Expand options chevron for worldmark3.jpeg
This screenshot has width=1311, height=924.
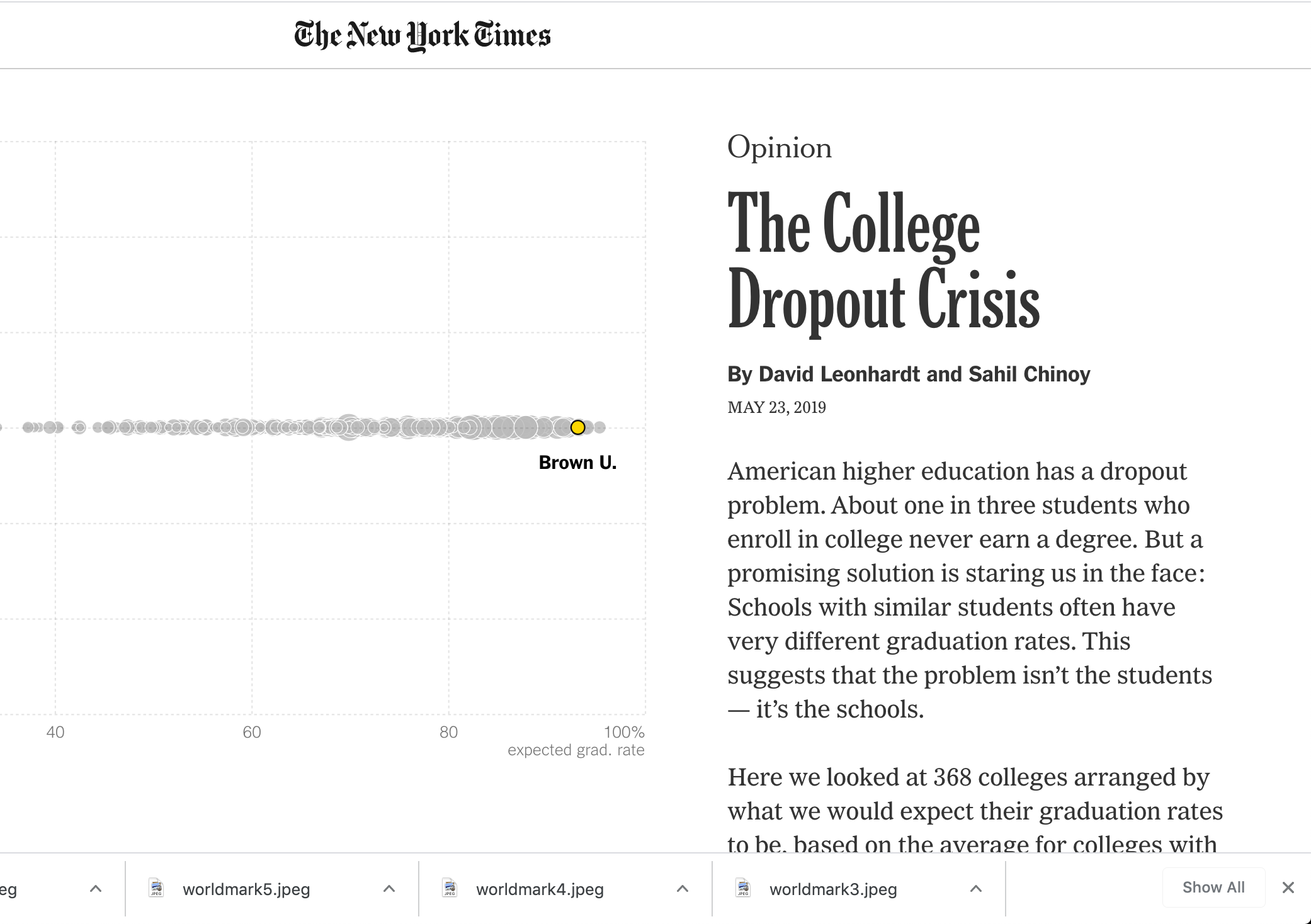976,889
